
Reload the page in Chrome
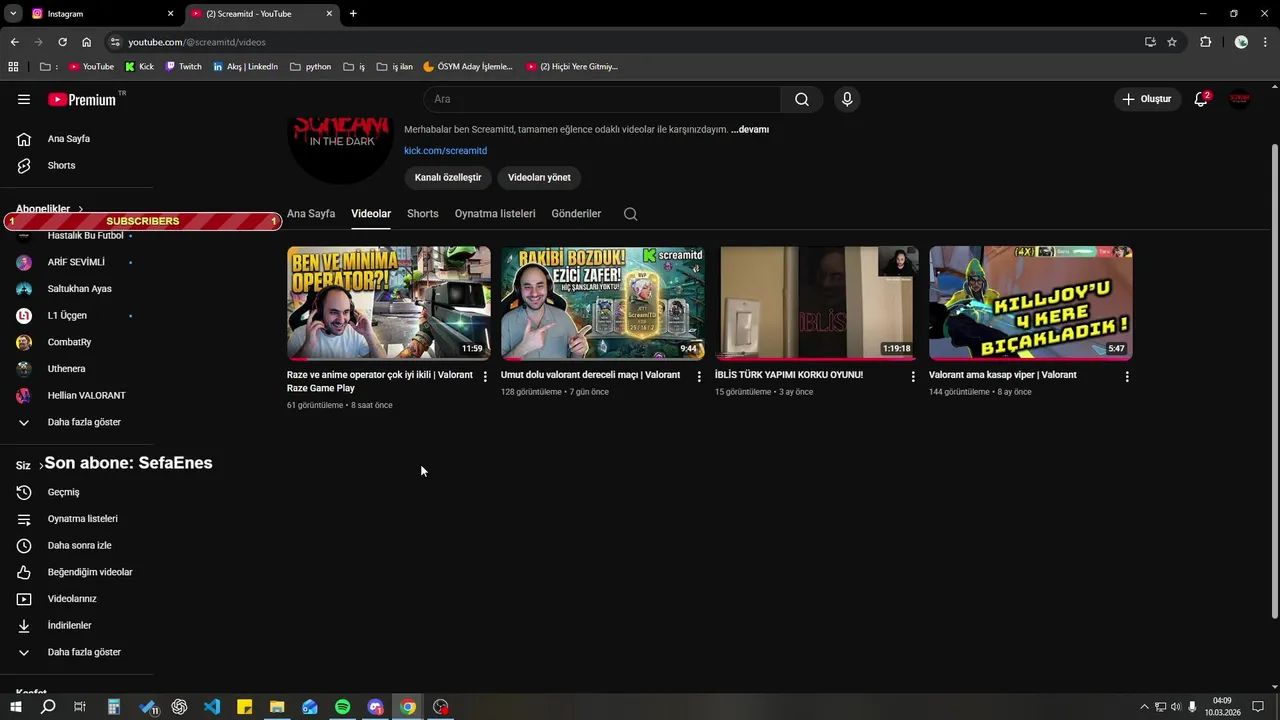click(62, 42)
